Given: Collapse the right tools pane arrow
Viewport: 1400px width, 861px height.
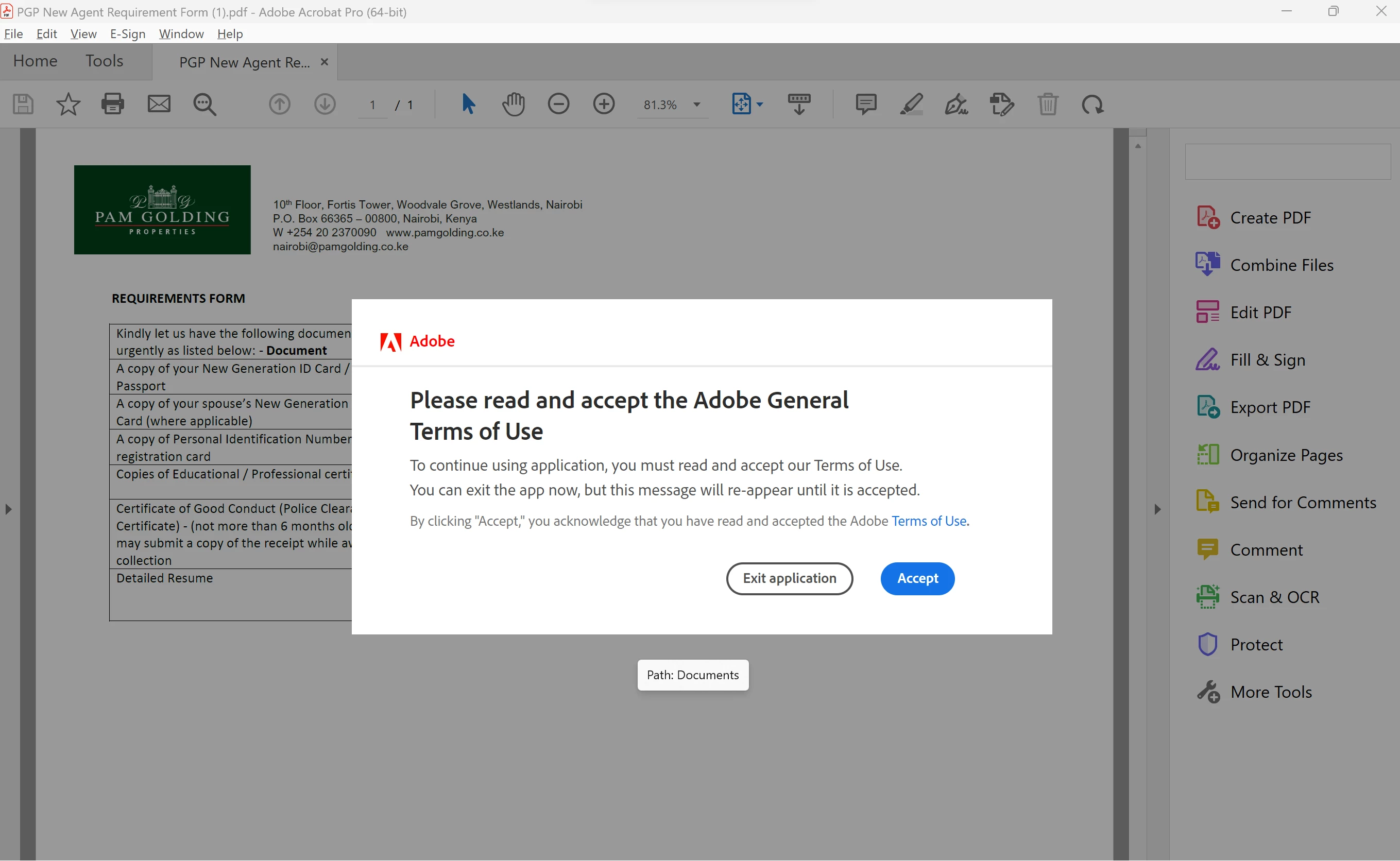Looking at the screenshot, I should click(x=1157, y=509).
